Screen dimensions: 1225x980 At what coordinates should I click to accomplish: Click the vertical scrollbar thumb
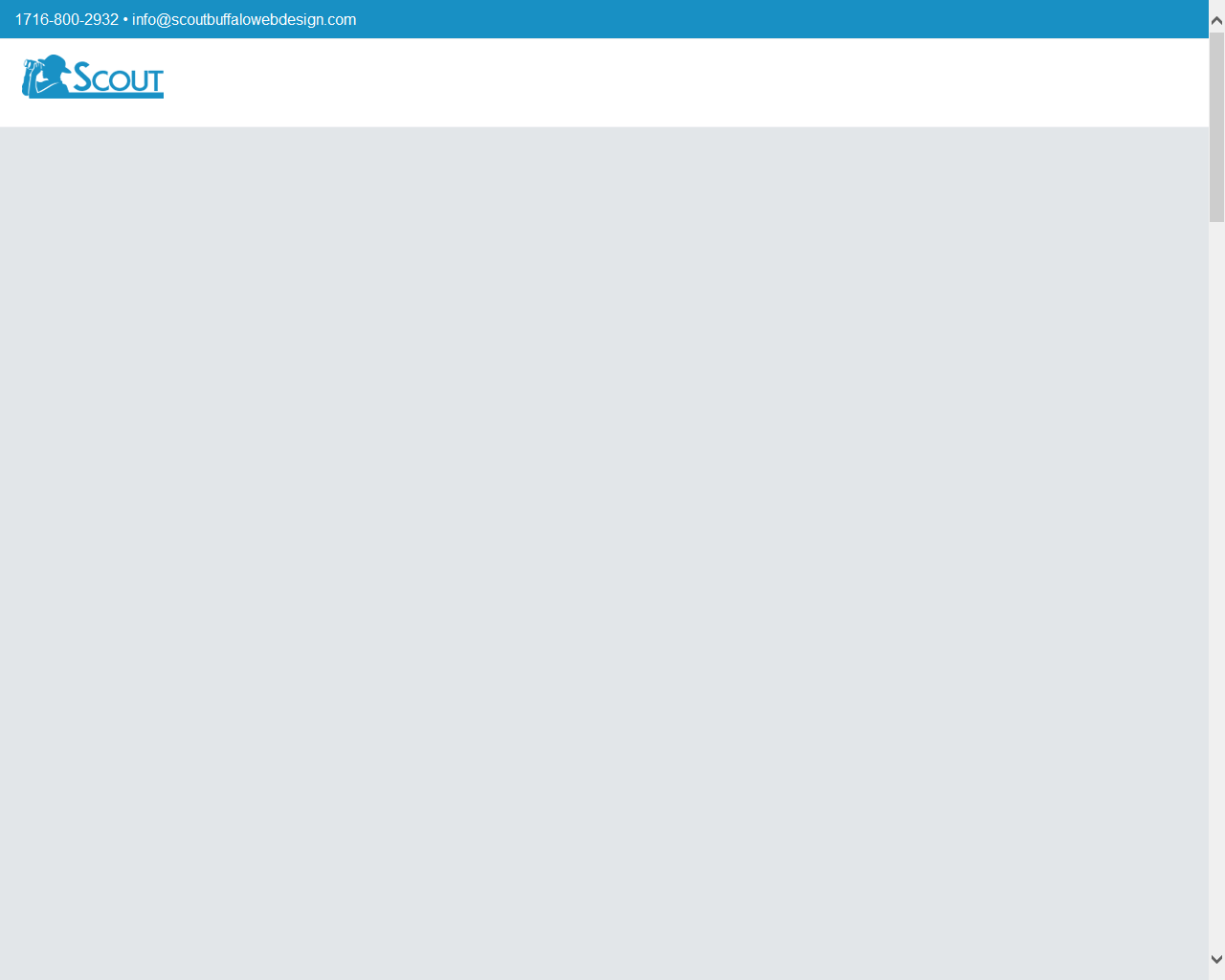click(x=1216, y=124)
